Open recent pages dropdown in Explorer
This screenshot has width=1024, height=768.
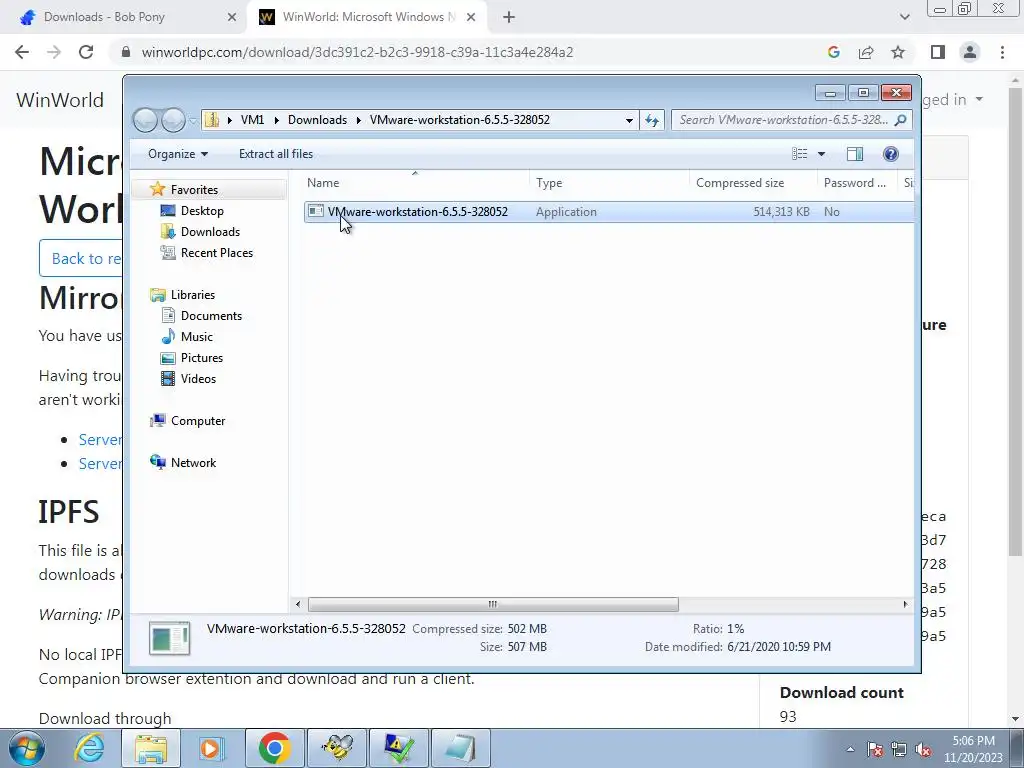coord(193,121)
